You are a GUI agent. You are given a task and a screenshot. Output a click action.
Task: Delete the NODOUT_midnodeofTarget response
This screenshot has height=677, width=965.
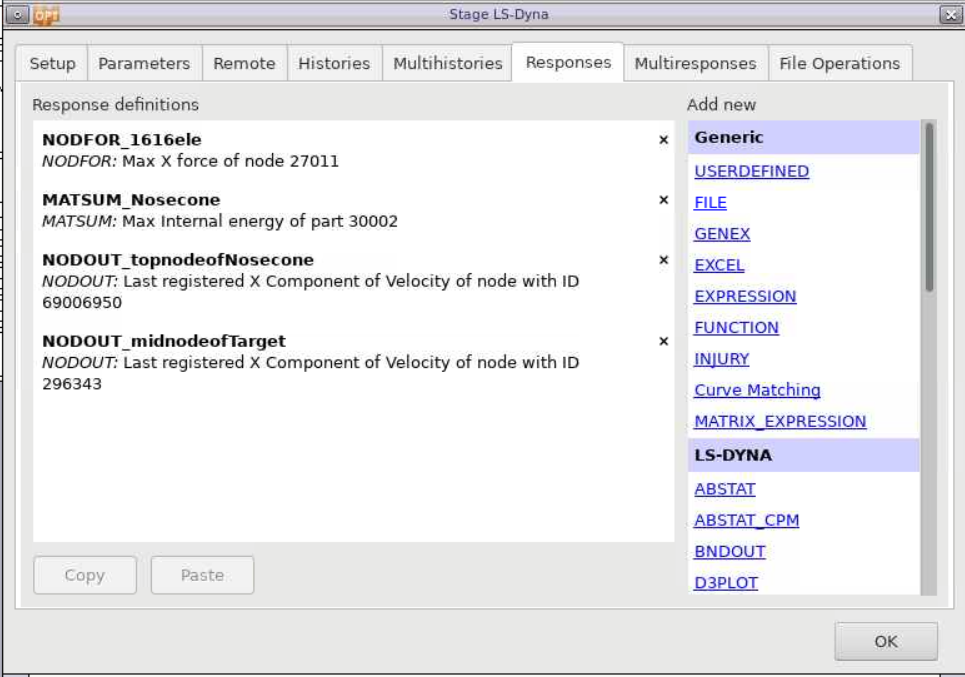pyautogui.click(x=663, y=341)
